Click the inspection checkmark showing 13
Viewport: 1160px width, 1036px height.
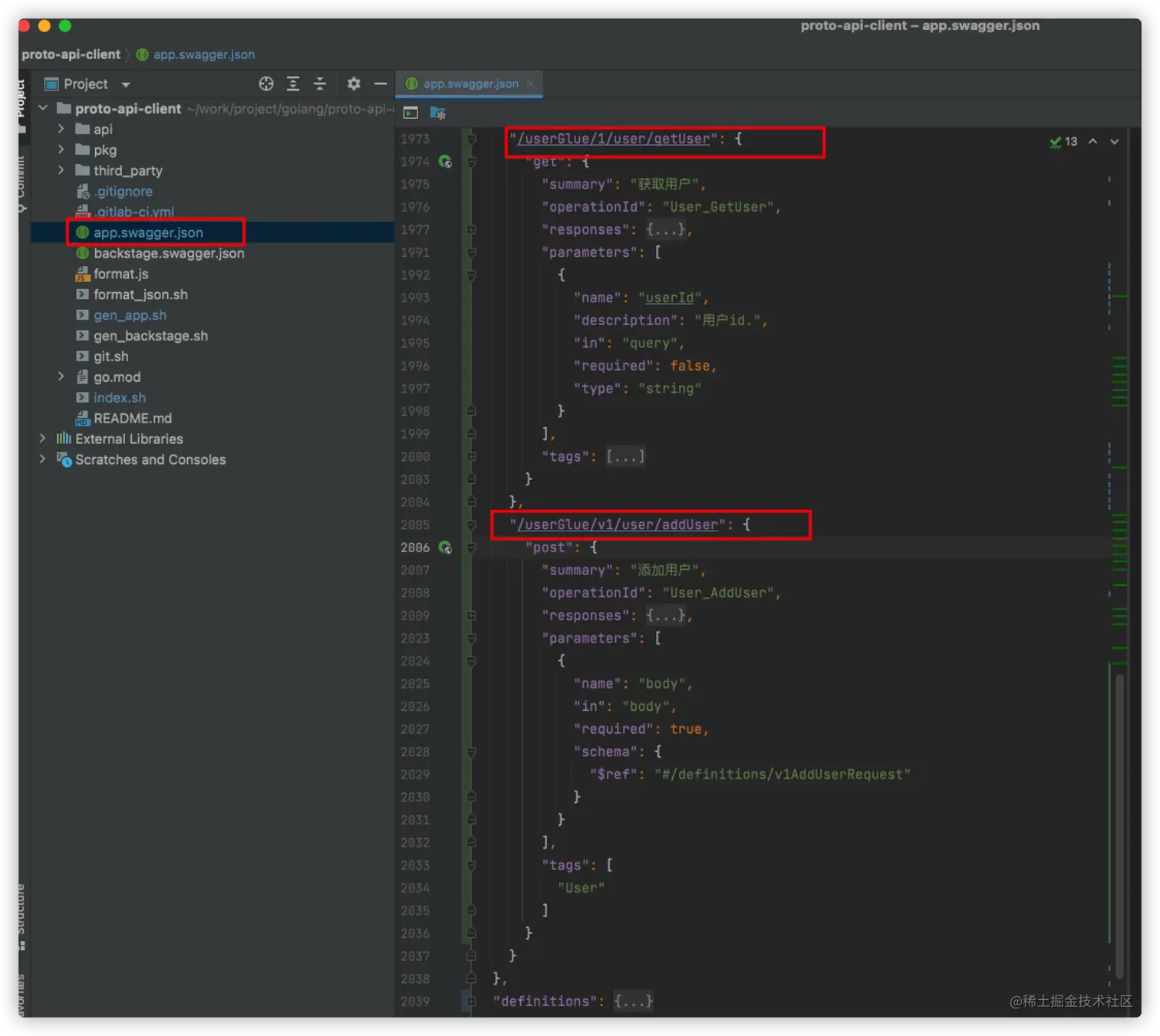point(1063,142)
